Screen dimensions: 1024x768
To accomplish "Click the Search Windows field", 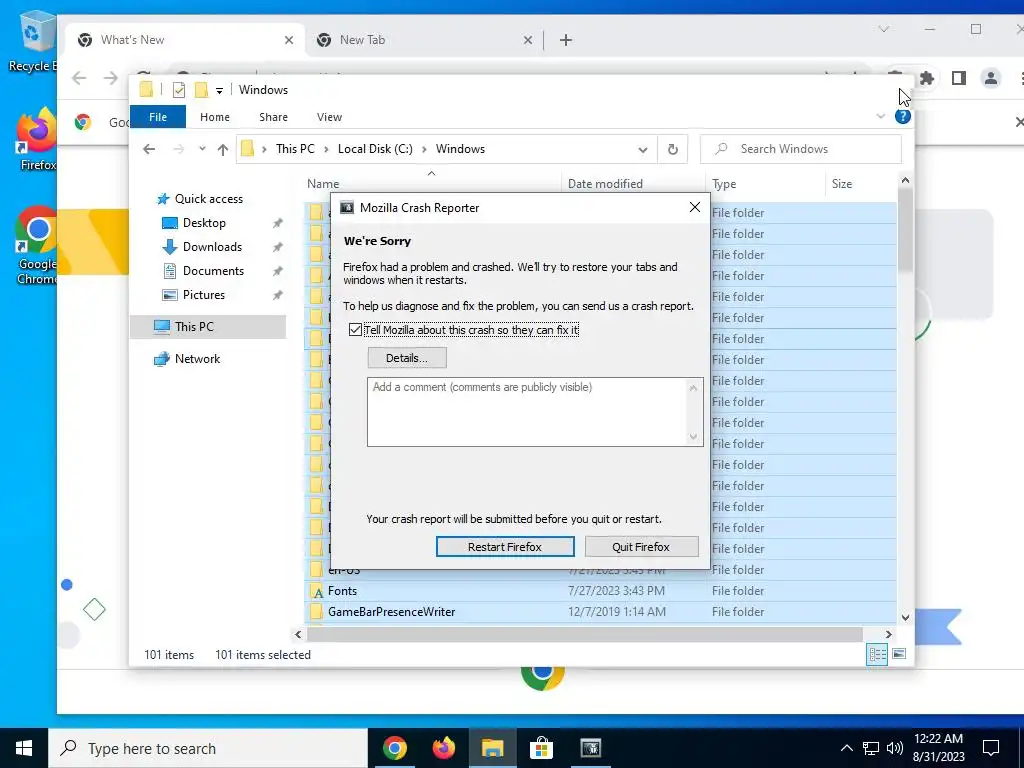I will pos(801,149).
